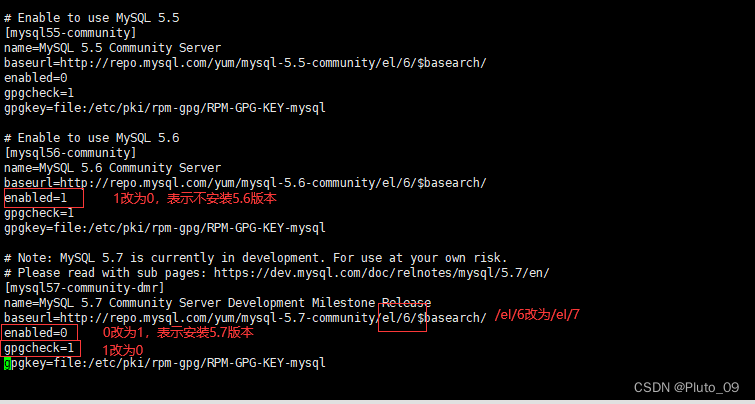Click 'name=MySQL 5.5 Community Server' line
The image size is (755, 404).
pos(113,48)
